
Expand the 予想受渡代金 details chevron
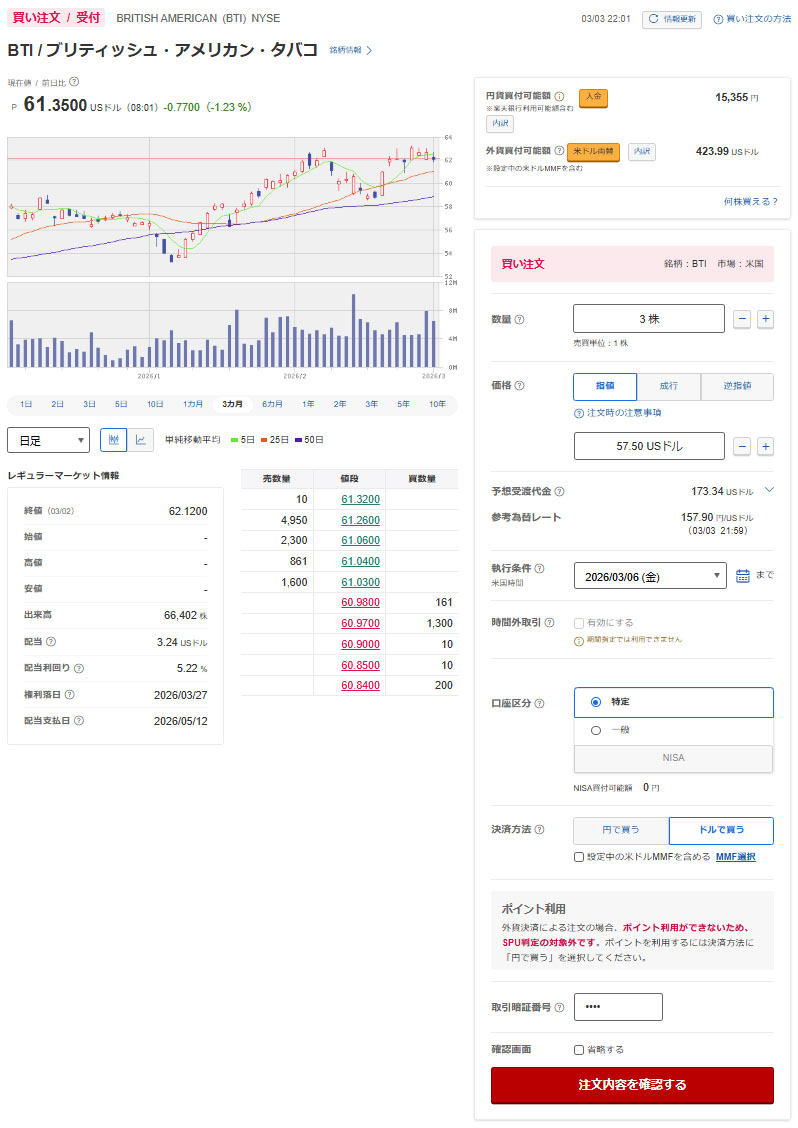pyautogui.click(x=768, y=490)
